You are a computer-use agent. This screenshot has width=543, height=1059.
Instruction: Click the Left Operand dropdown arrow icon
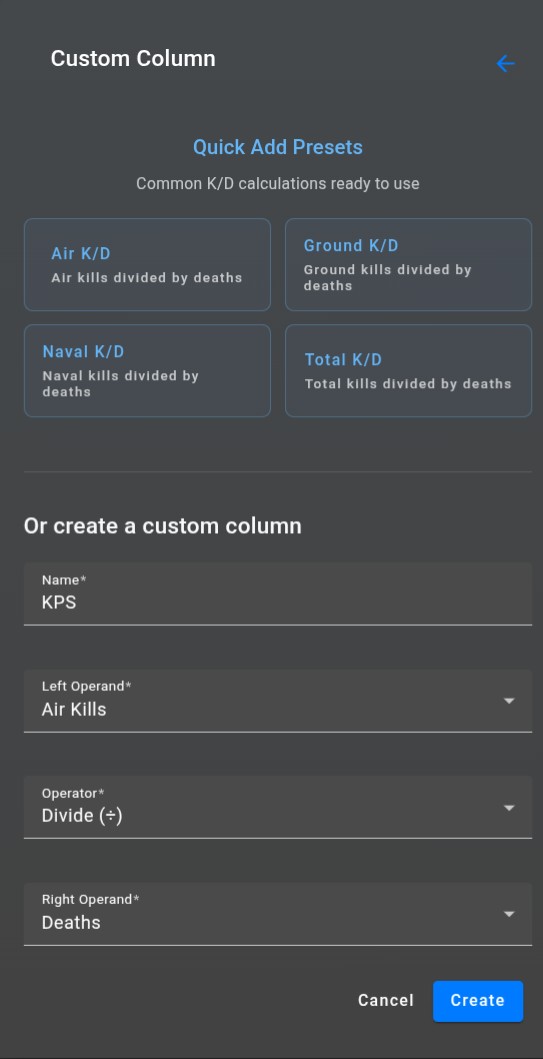(509, 701)
